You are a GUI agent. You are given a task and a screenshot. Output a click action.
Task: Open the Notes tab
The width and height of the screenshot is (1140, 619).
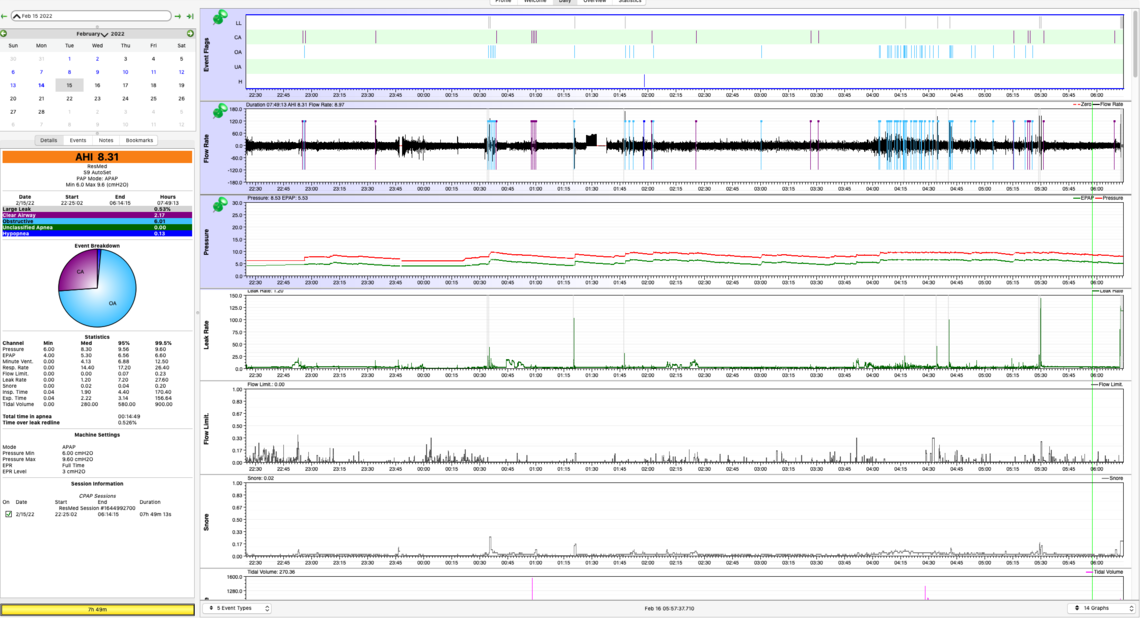pyautogui.click(x=106, y=140)
